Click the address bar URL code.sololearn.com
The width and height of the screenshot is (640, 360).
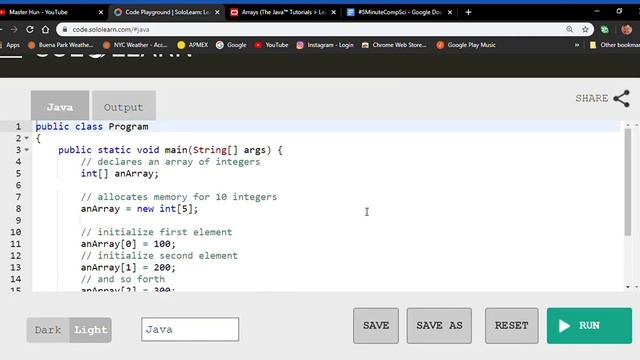tap(111, 29)
